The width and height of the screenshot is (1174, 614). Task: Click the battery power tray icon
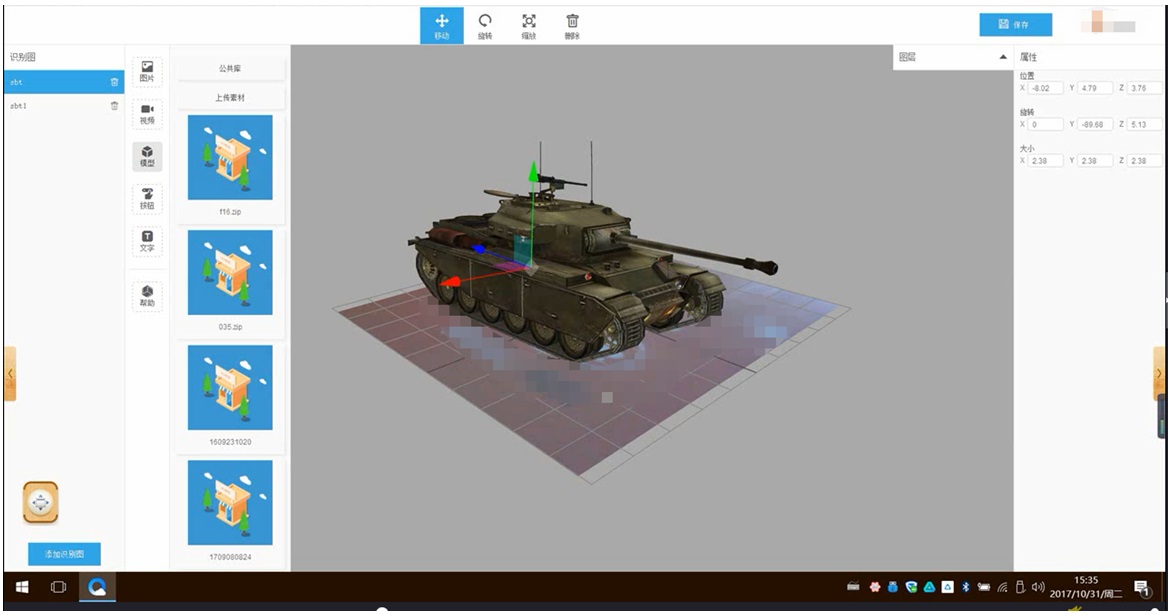tap(984, 587)
